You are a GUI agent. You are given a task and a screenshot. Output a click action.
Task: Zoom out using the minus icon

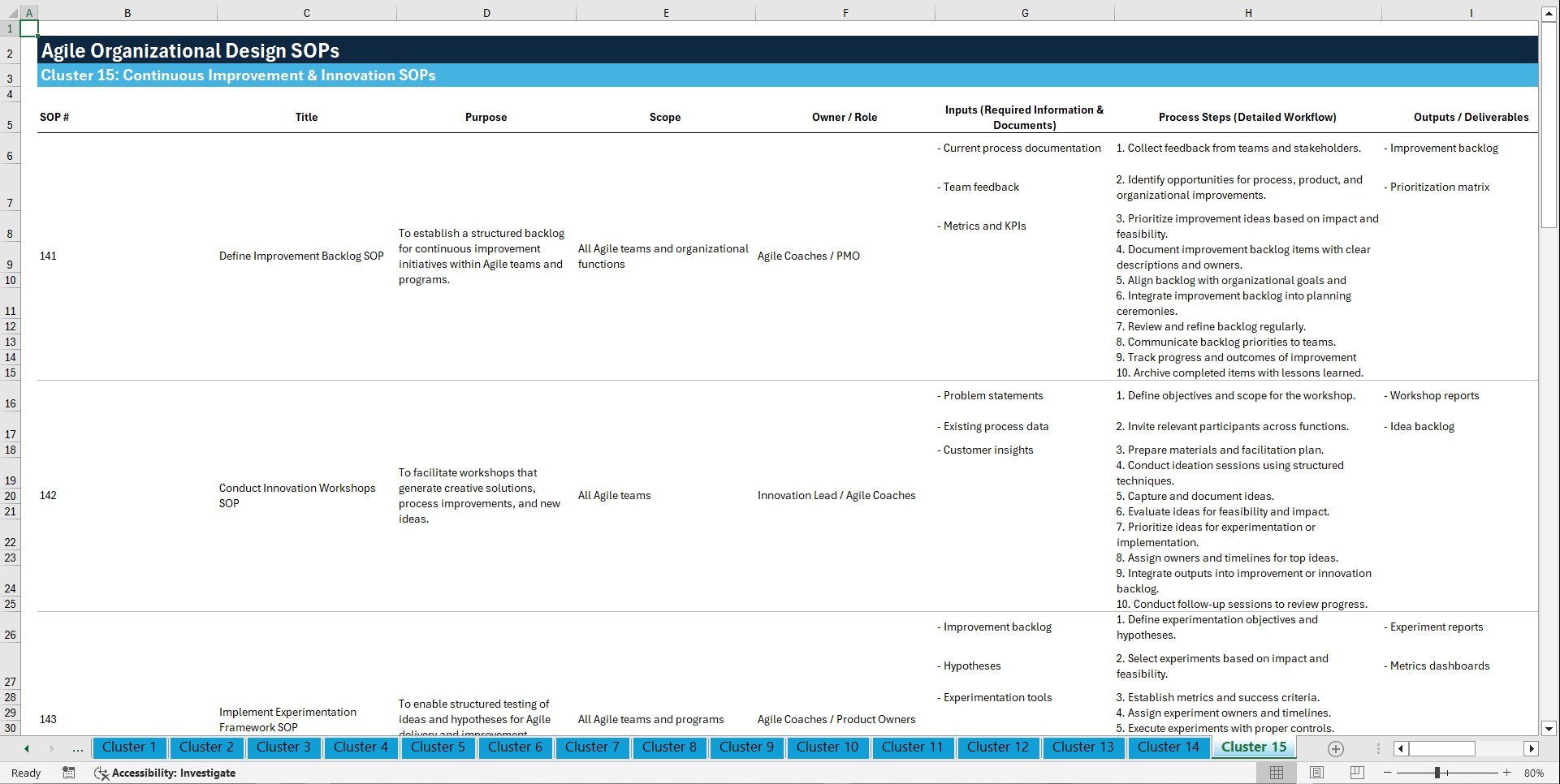(x=1388, y=773)
